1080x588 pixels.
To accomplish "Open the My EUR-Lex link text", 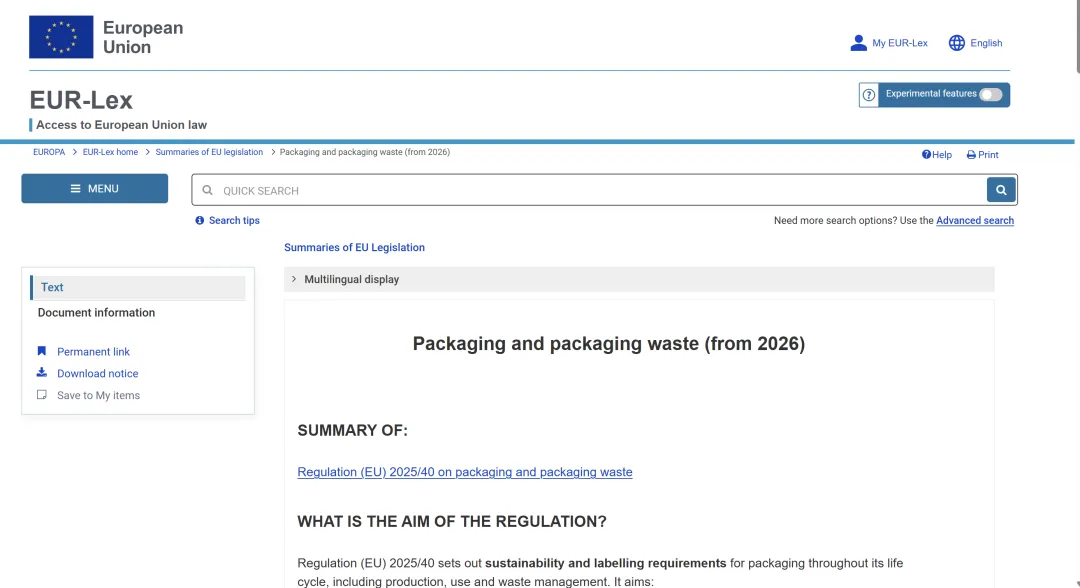I will (x=900, y=43).
